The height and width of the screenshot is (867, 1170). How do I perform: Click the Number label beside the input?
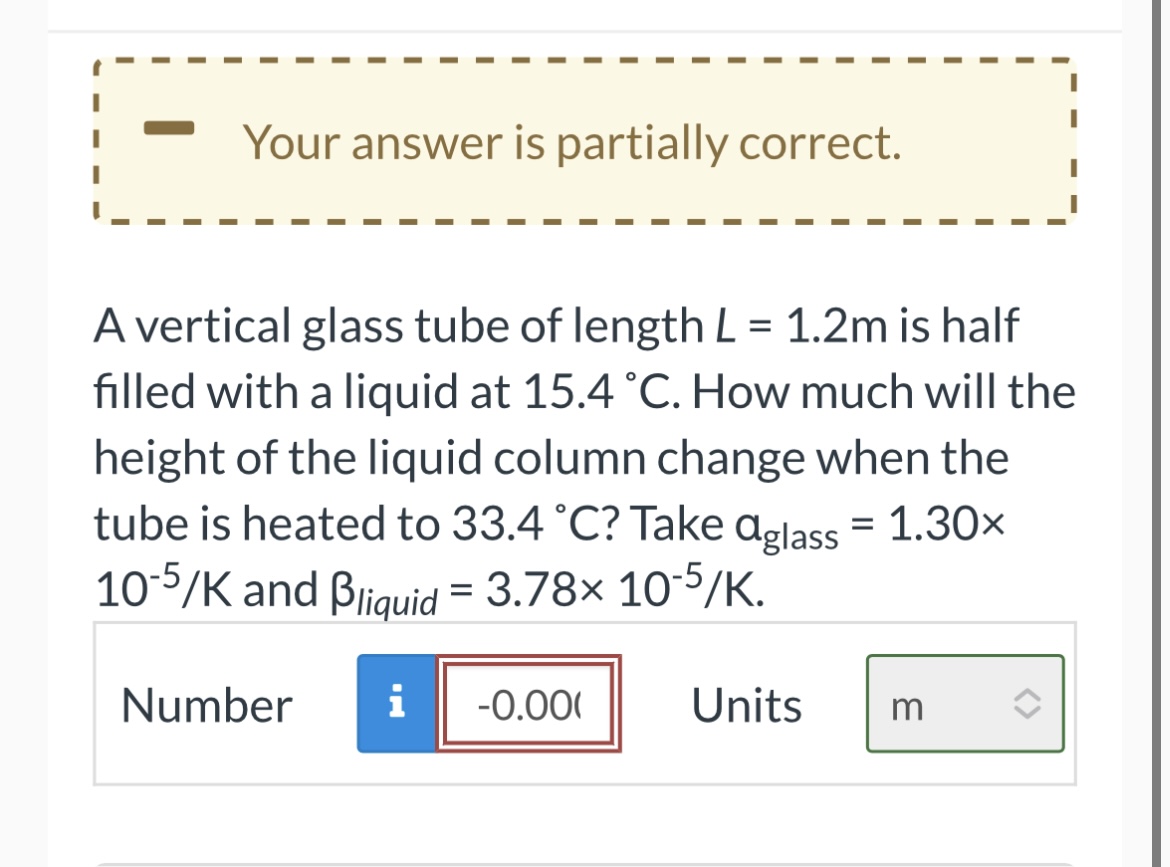pos(206,705)
